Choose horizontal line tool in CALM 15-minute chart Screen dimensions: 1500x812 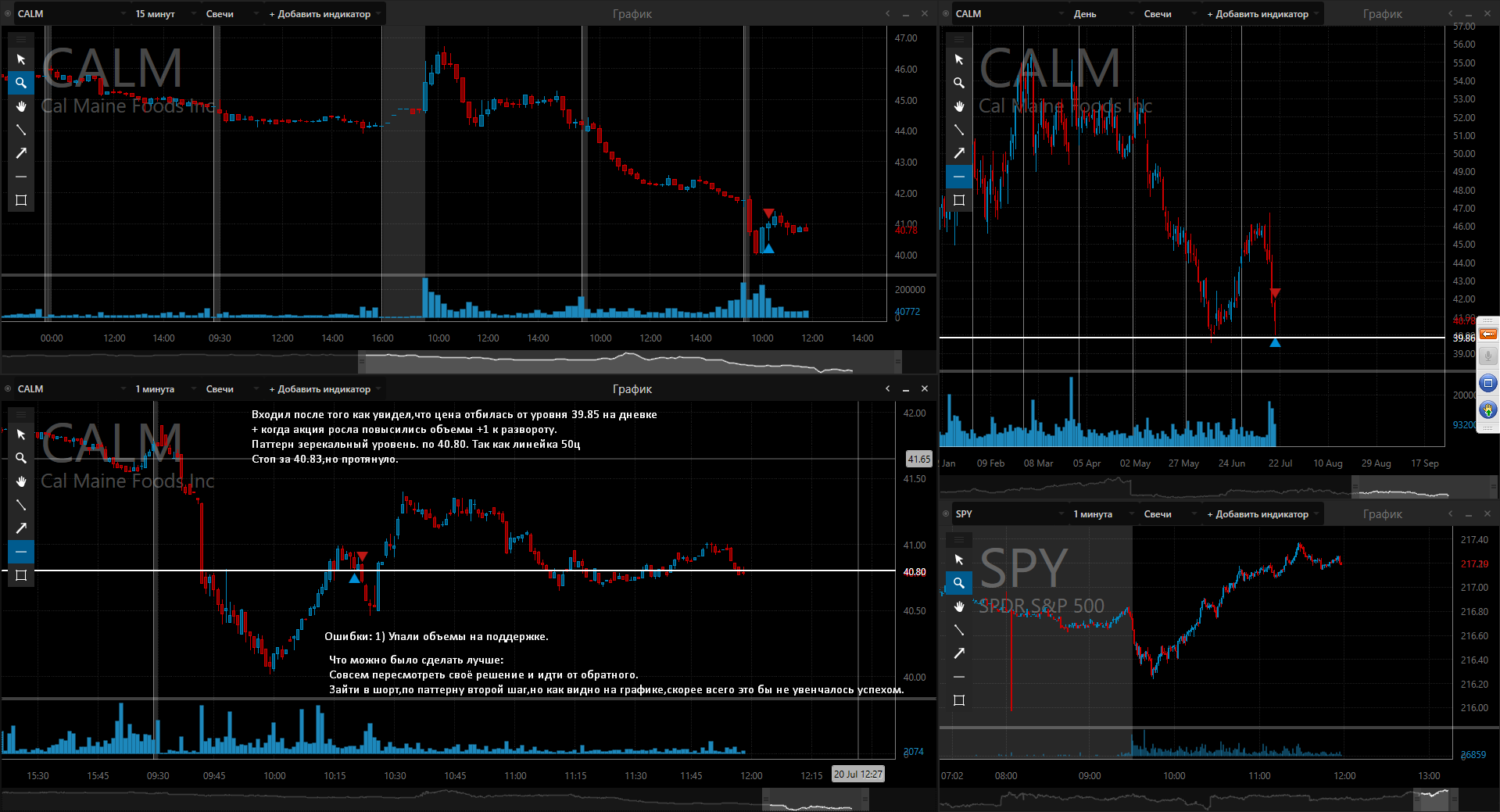click(21, 177)
